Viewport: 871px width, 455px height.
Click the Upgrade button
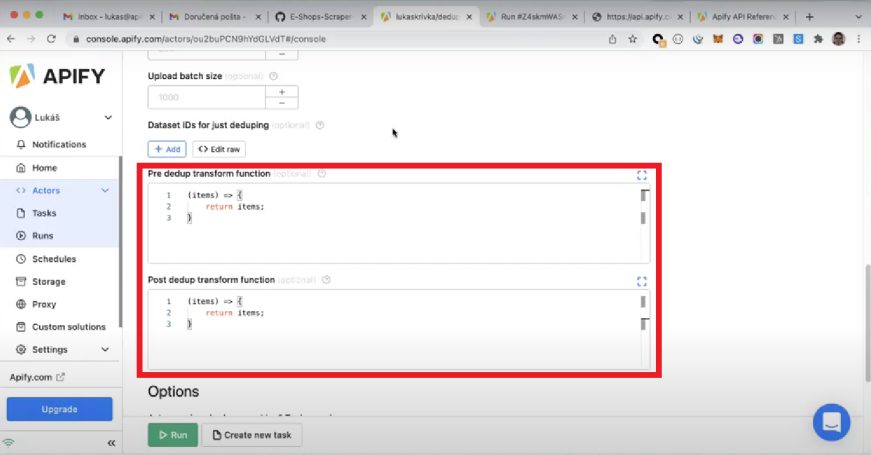tap(59, 409)
